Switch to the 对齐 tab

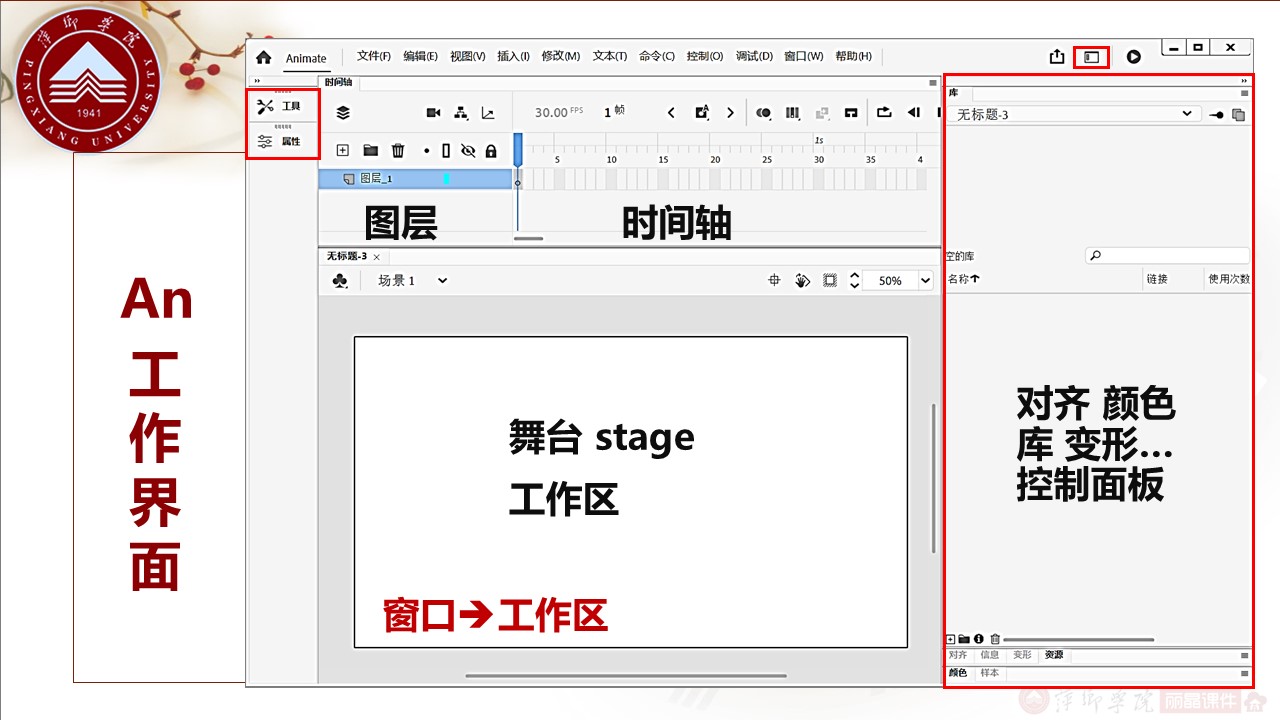958,655
